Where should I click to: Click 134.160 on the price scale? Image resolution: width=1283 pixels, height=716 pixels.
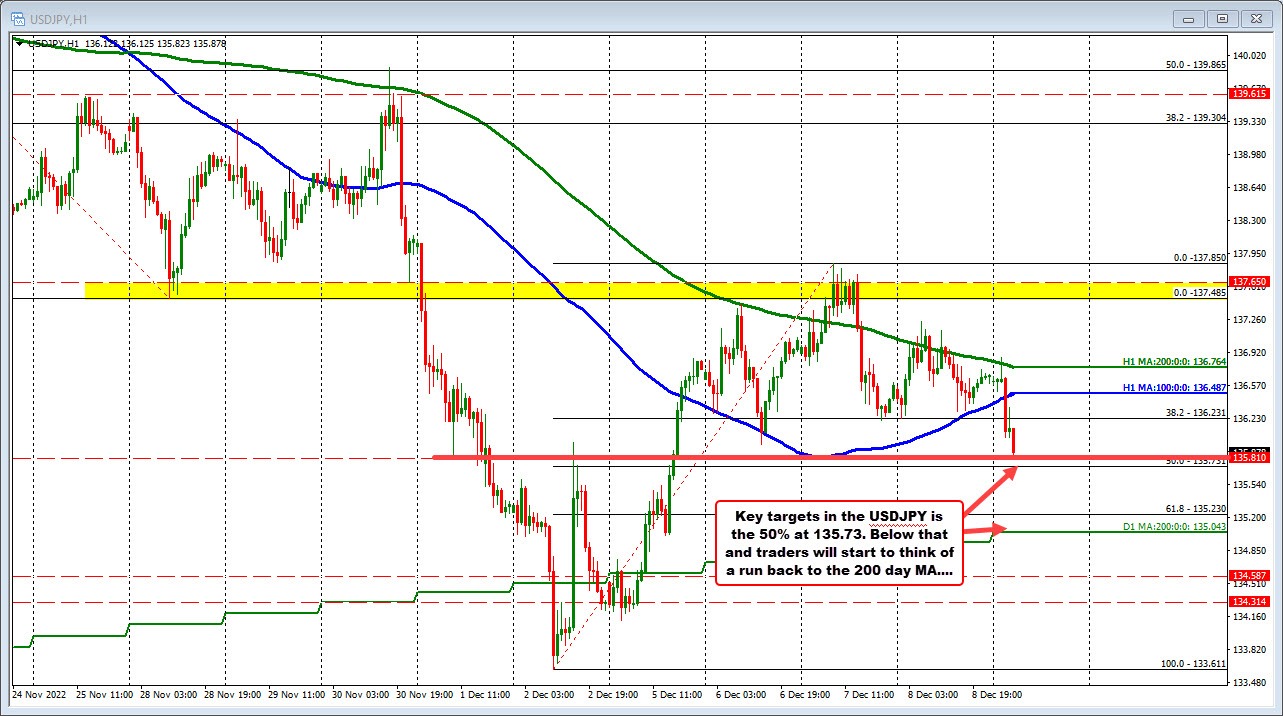tap(1250, 617)
